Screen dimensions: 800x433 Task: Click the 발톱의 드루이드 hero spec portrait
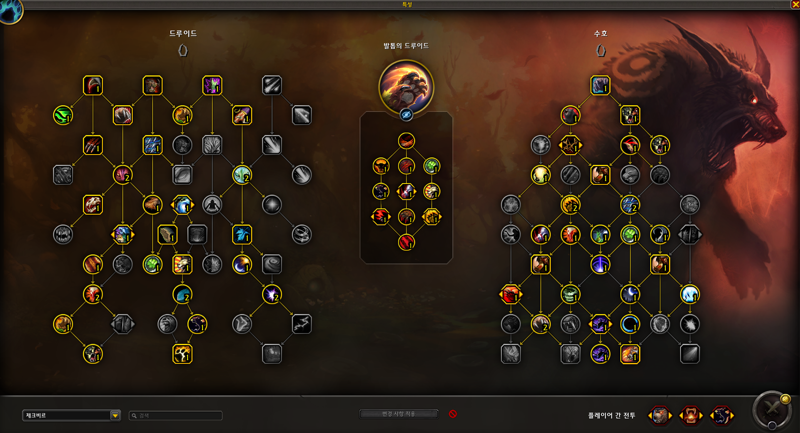(x=406, y=87)
